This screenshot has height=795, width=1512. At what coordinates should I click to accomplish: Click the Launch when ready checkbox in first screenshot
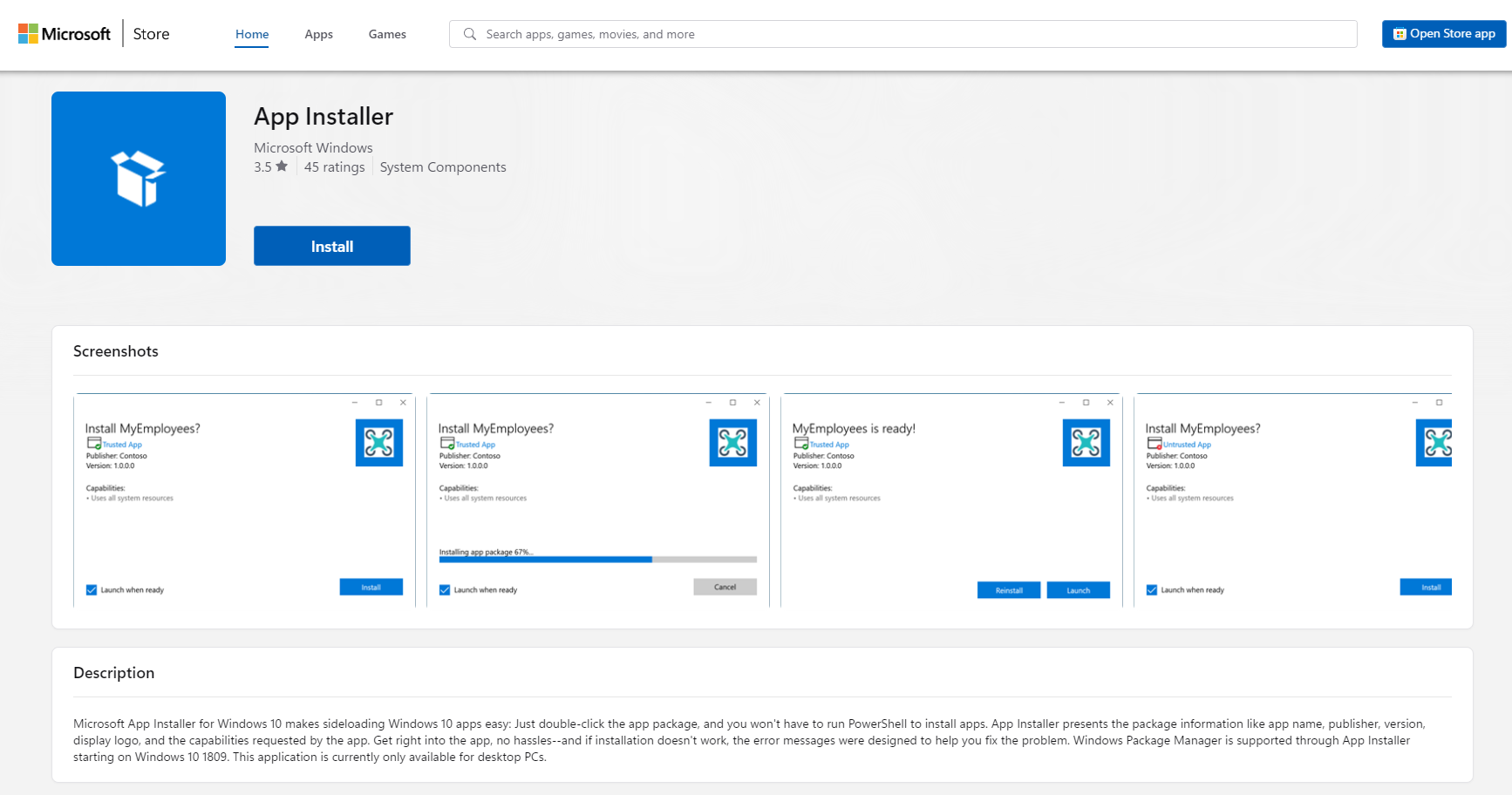[x=92, y=590]
